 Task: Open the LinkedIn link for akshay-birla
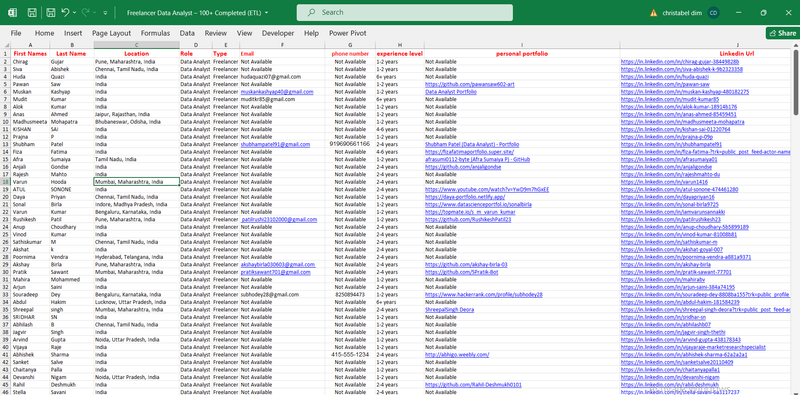coord(666,264)
